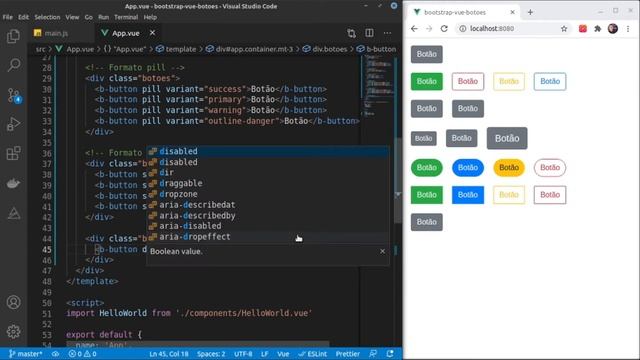
Task: Open the Accounts icon in activity bar
Action: (13, 302)
